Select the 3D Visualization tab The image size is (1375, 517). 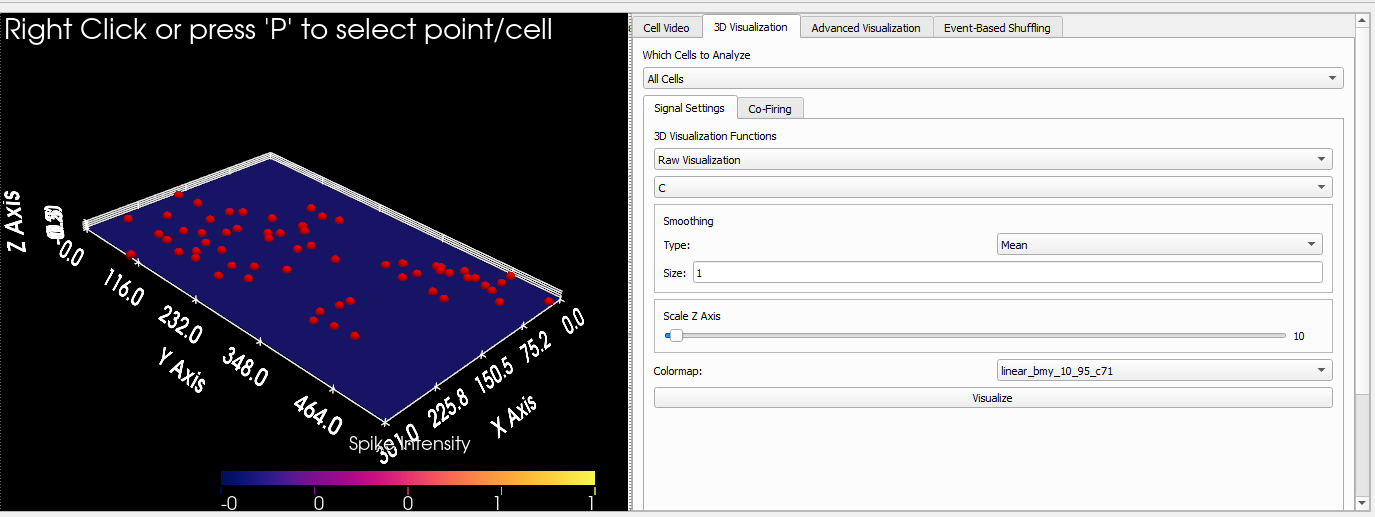click(x=750, y=27)
